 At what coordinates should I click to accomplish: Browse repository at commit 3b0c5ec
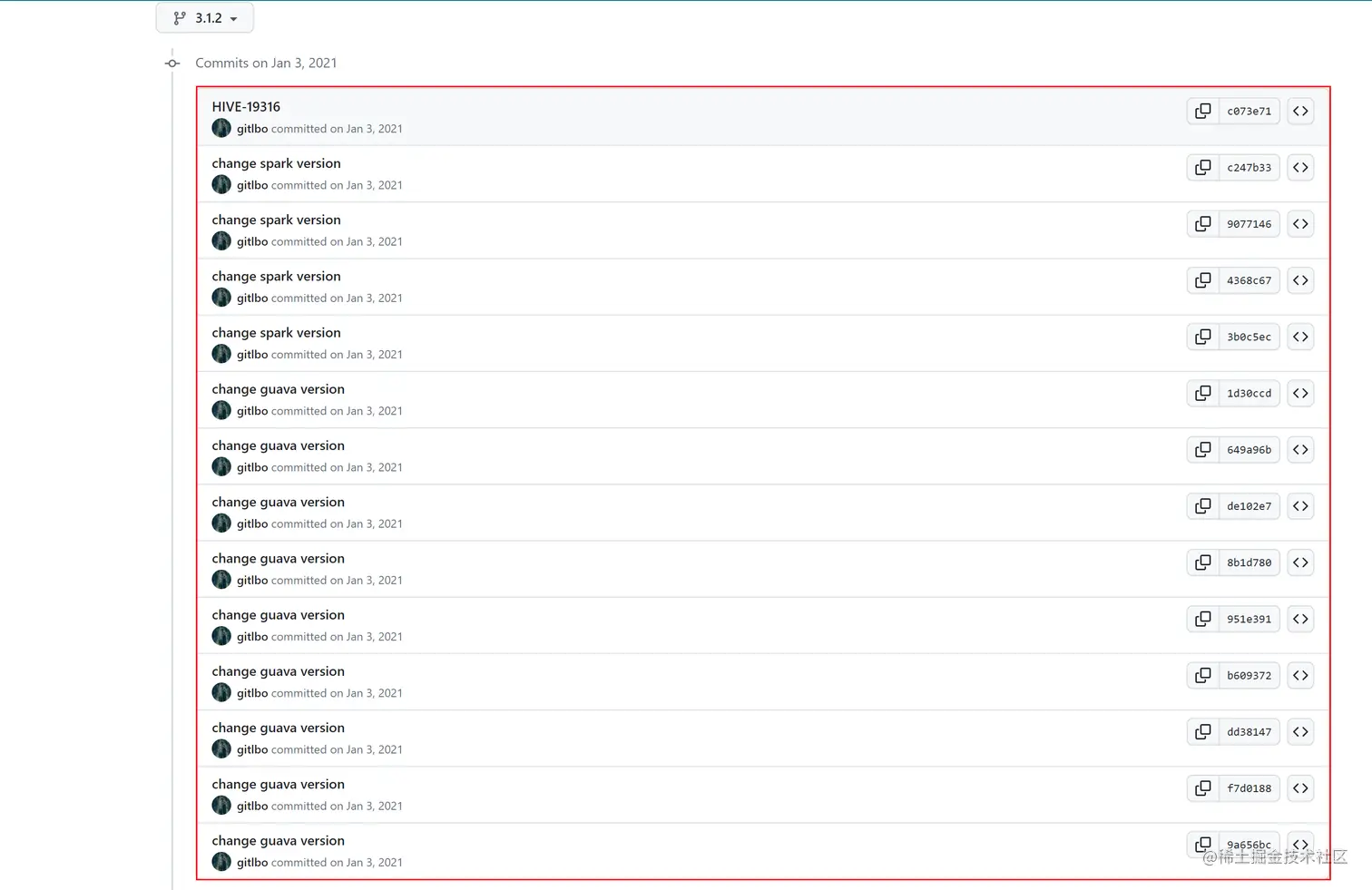pos(1300,337)
